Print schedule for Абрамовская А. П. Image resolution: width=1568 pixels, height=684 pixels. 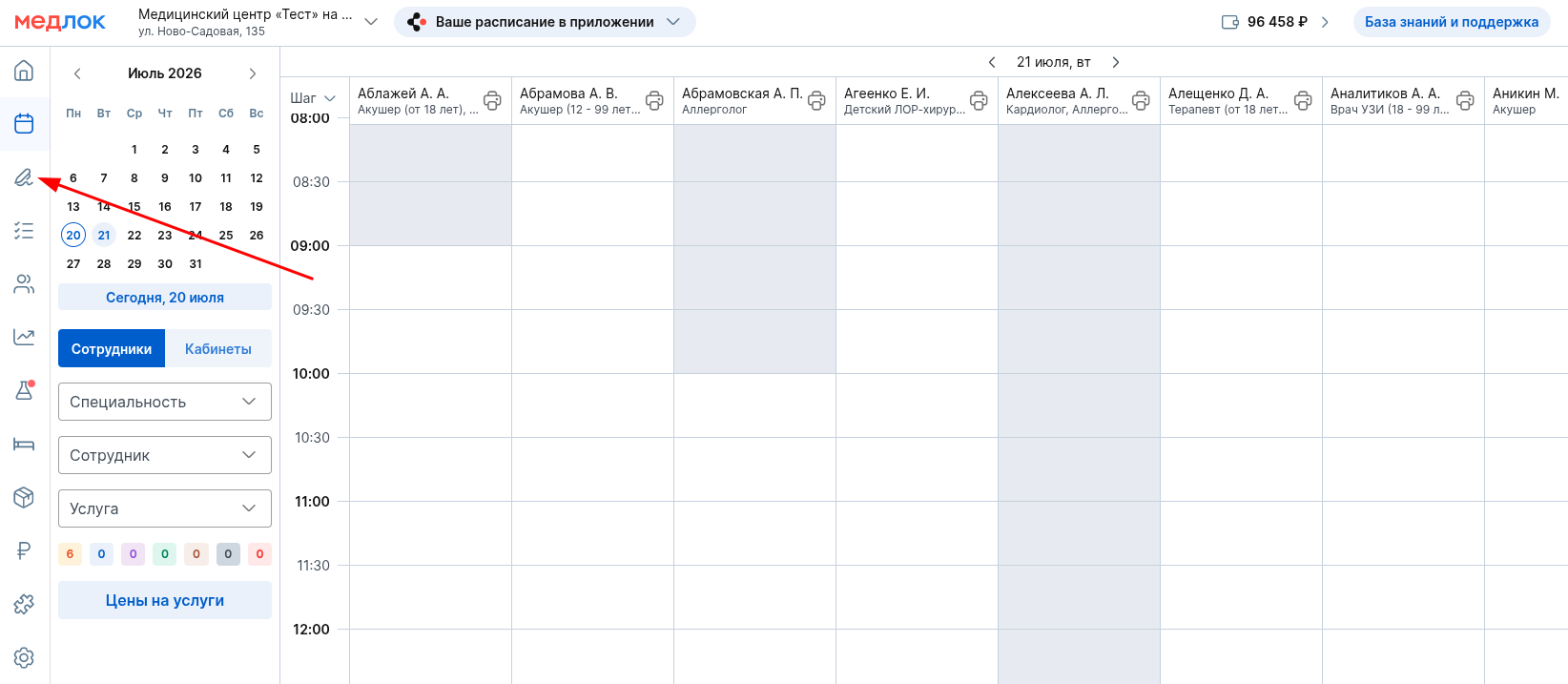(816, 100)
